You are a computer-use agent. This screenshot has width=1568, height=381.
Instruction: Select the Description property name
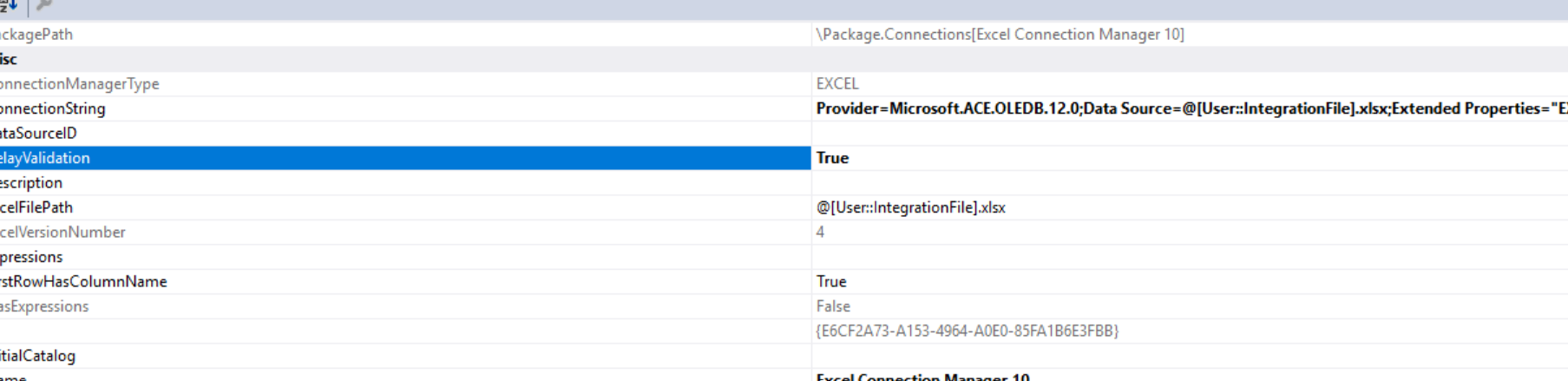[x=31, y=183]
